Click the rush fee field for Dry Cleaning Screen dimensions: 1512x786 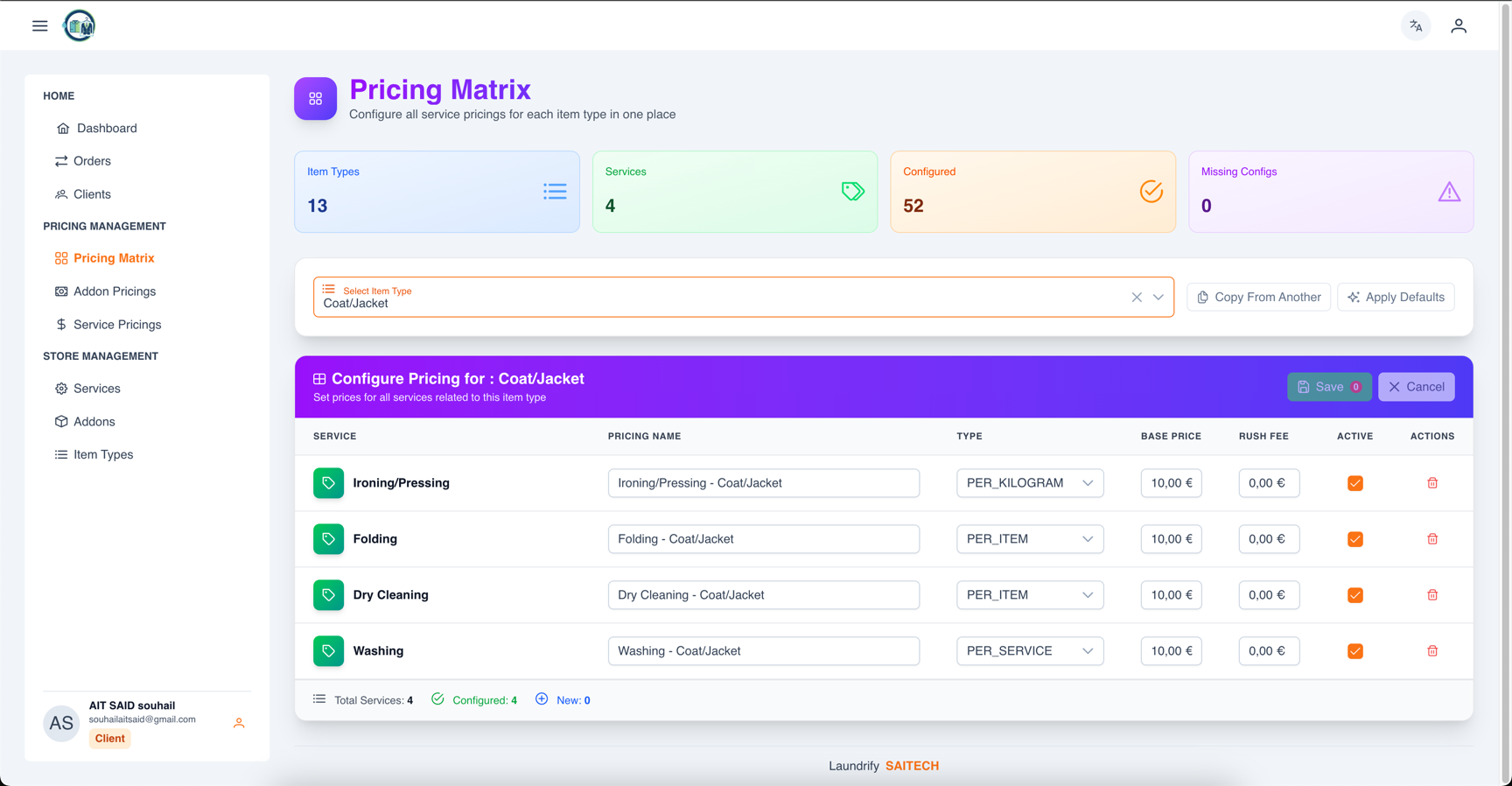[1269, 595]
